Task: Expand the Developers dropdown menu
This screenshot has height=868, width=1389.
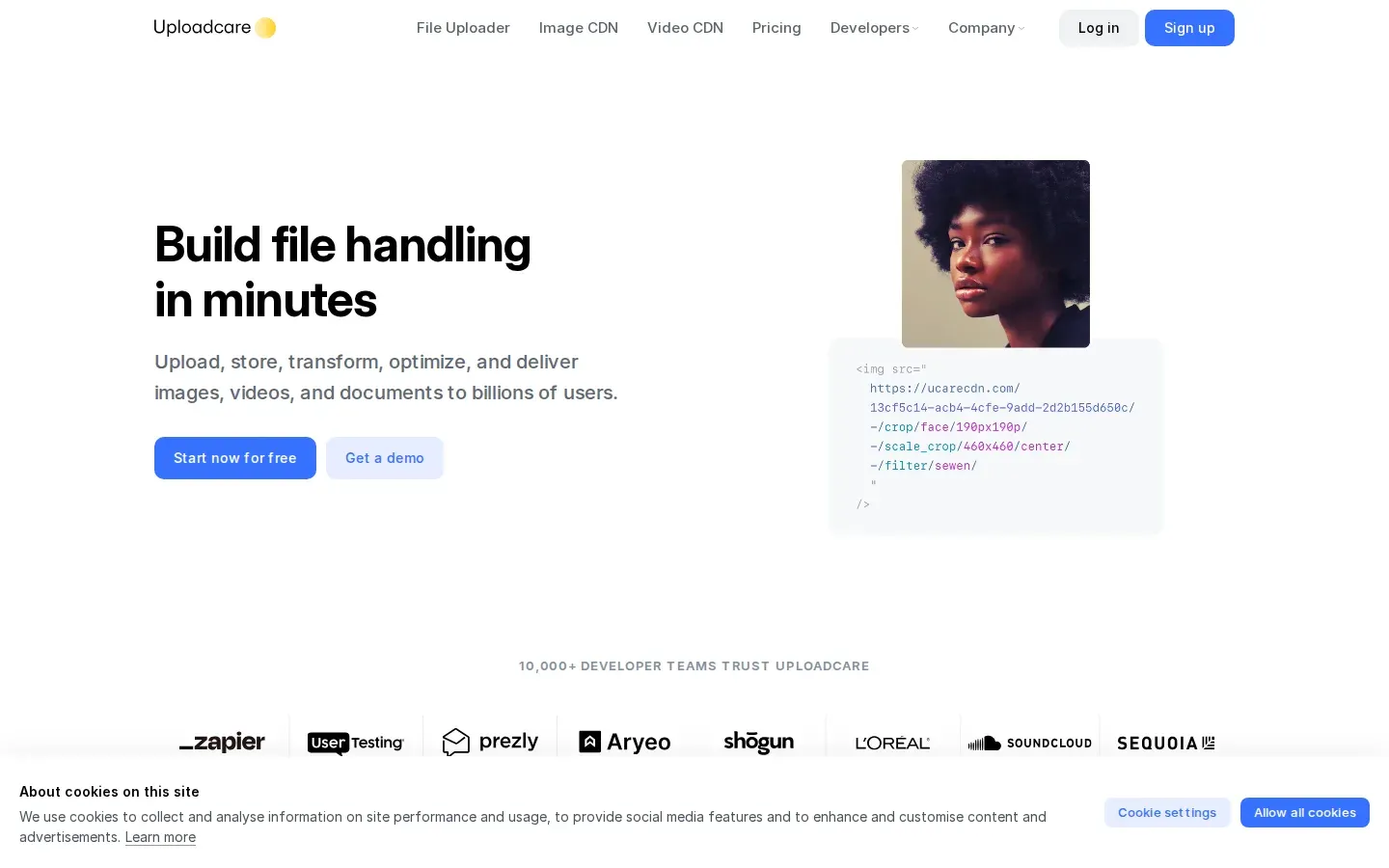Action: [x=875, y=28]
